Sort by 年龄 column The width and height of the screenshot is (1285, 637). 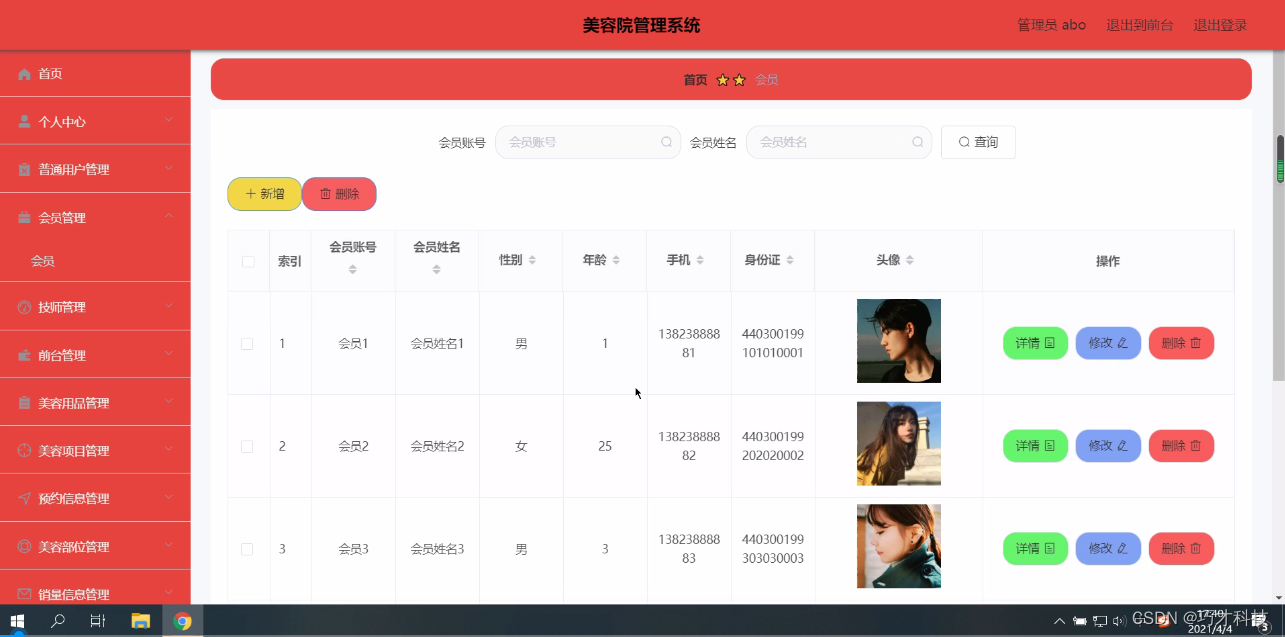pyautogui.click(x=616, y=260)
